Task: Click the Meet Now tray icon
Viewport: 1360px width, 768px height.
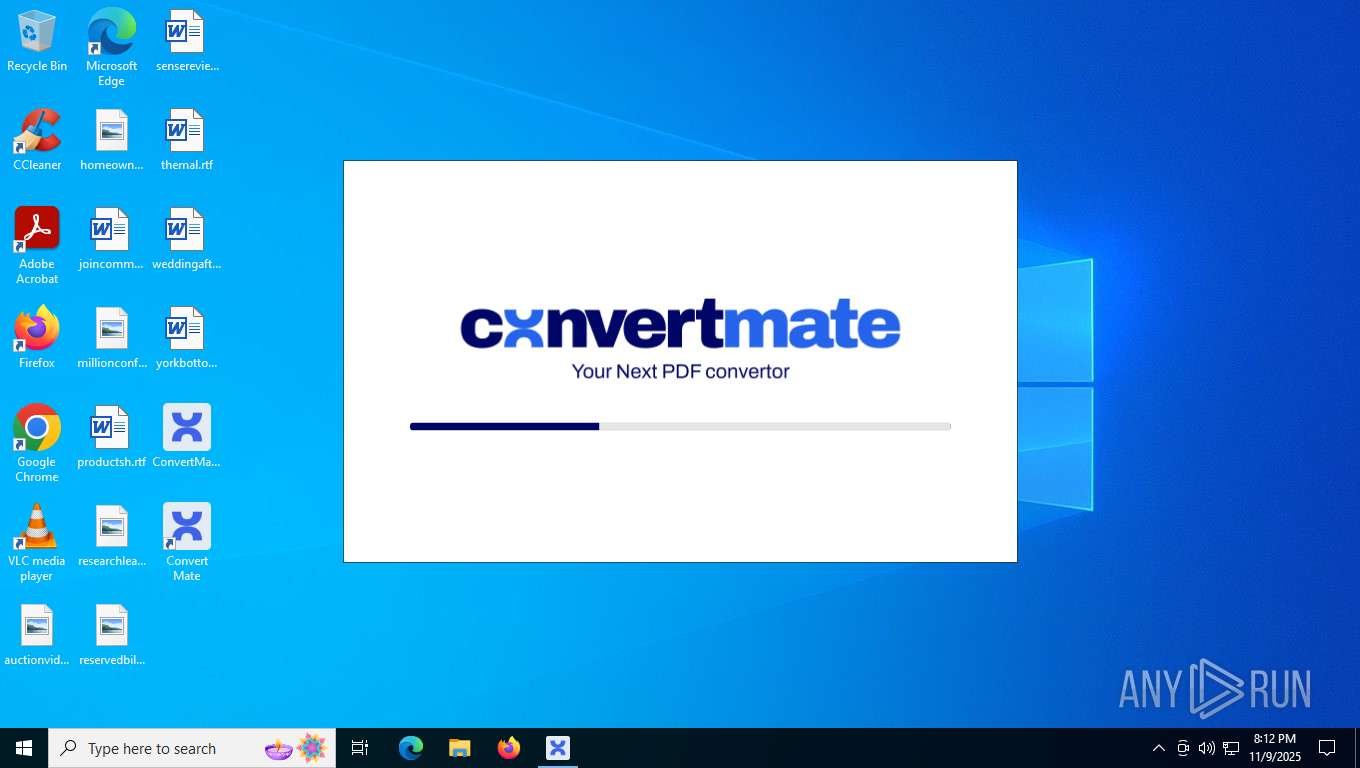Action: point(1183,748)
